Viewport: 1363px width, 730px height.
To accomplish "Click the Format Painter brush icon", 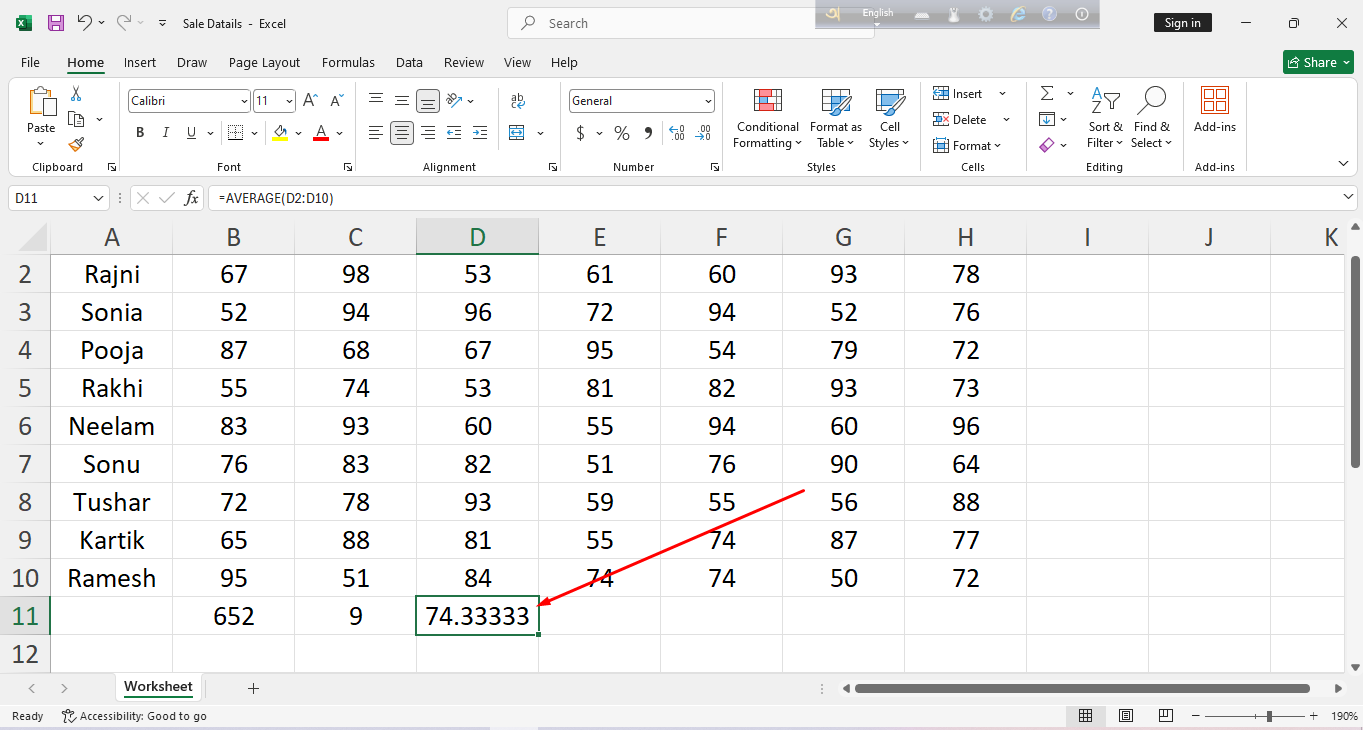I will tap(76, 144).
